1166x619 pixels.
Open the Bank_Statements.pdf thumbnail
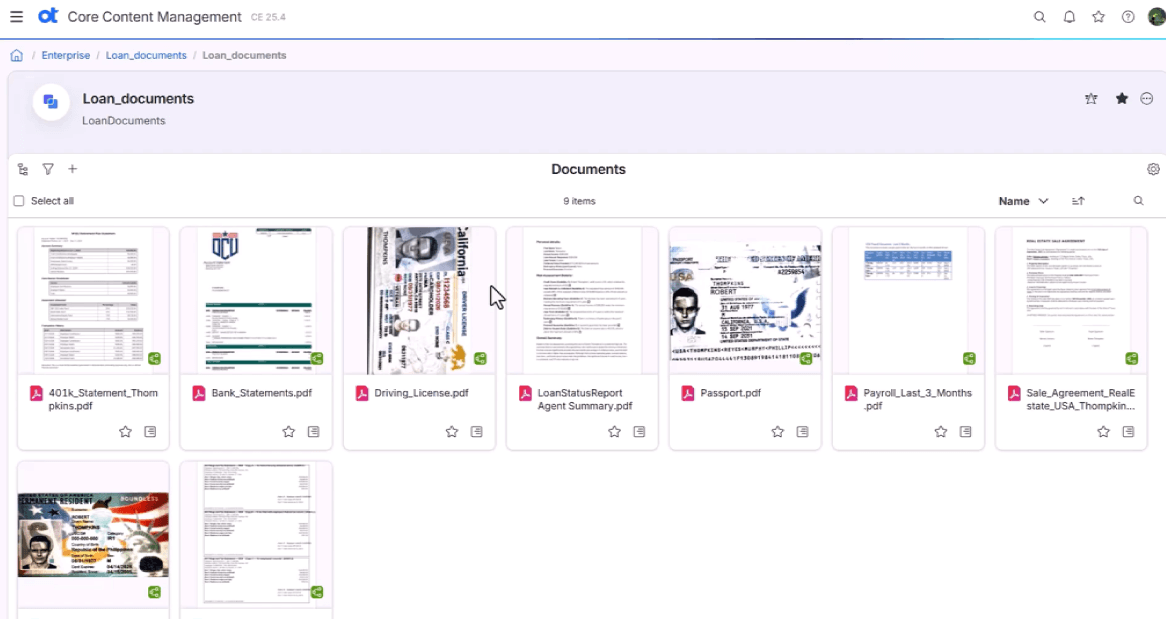point(256,299)
